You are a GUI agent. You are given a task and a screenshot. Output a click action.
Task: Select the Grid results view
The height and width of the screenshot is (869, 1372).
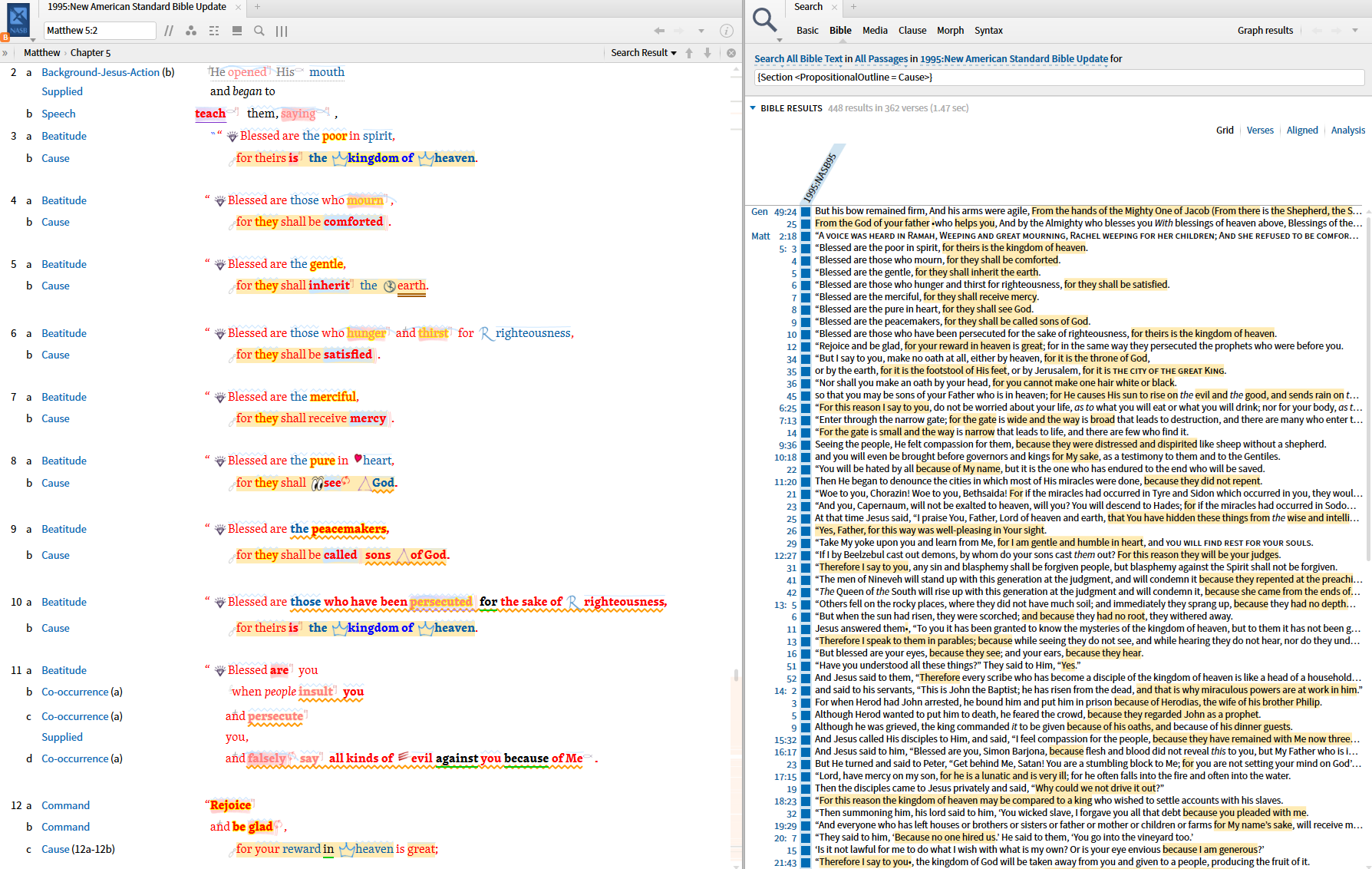coord(1225,131)
